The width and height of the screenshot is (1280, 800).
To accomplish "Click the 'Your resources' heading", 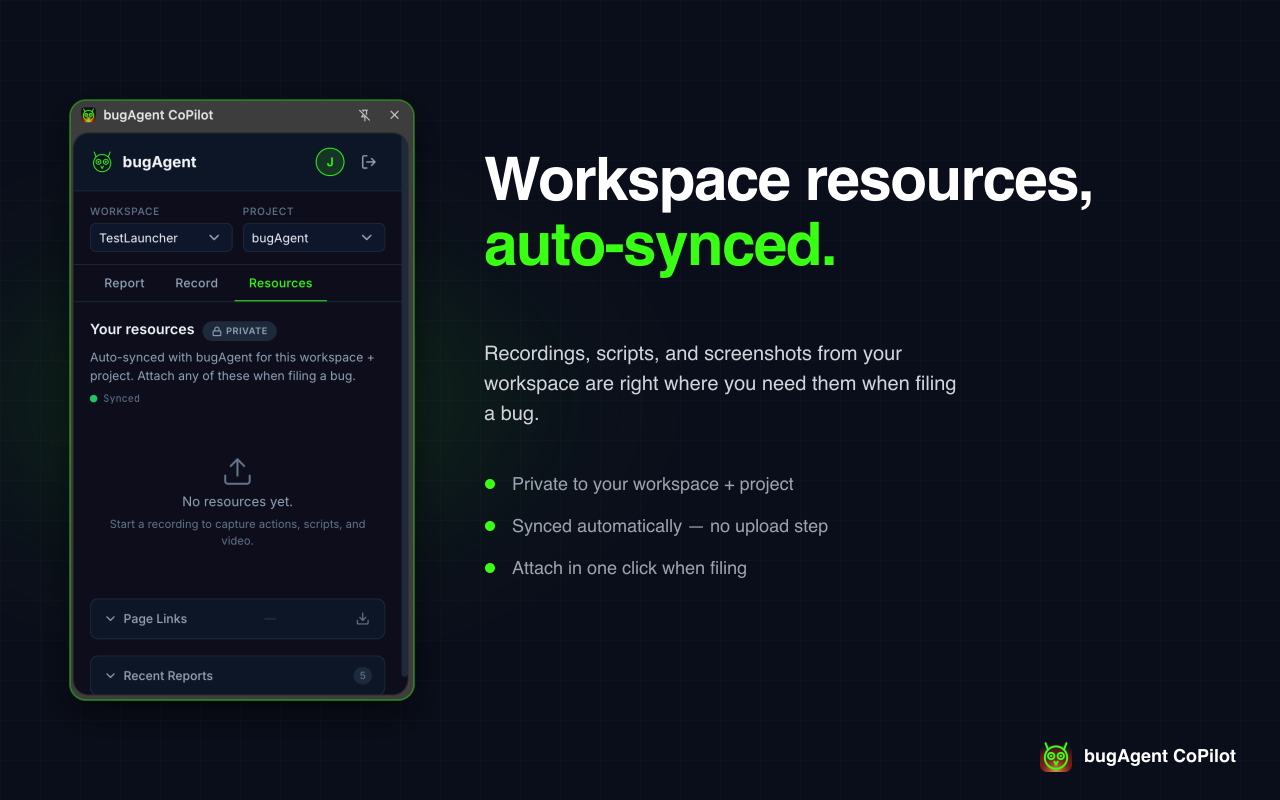I will 142,329.
